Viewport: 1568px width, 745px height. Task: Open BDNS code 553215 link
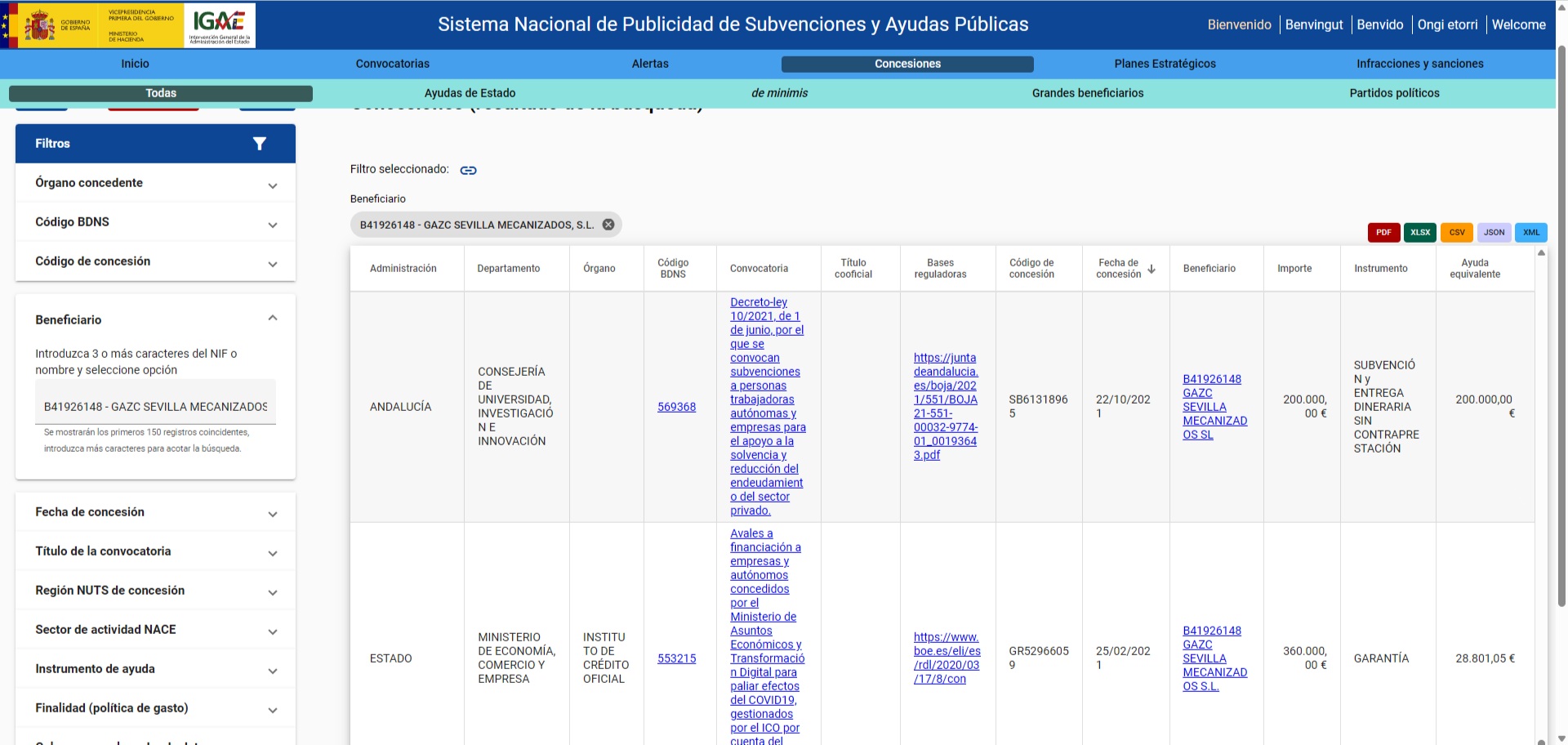coord(676,658)
